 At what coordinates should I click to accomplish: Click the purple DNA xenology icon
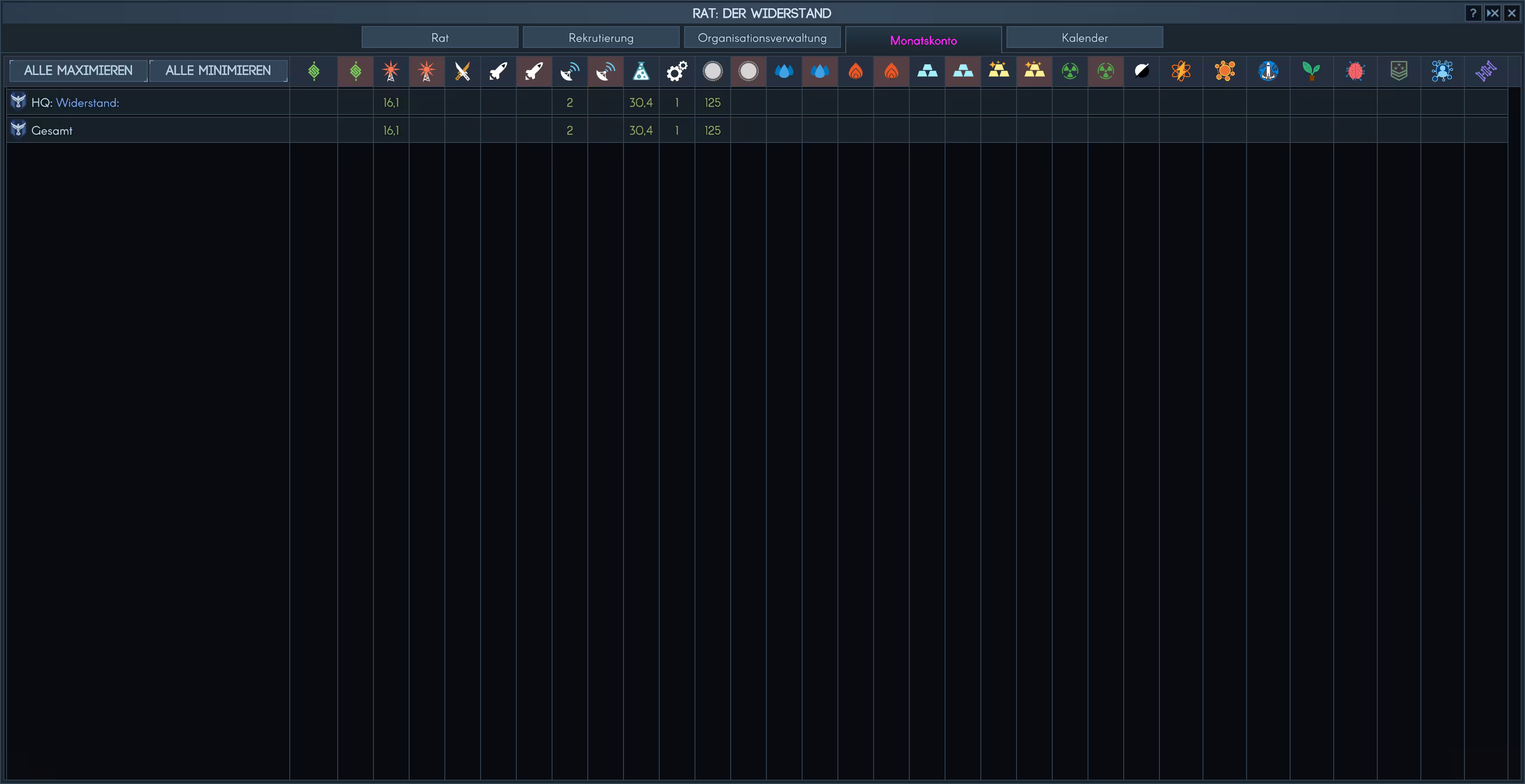1485,71
